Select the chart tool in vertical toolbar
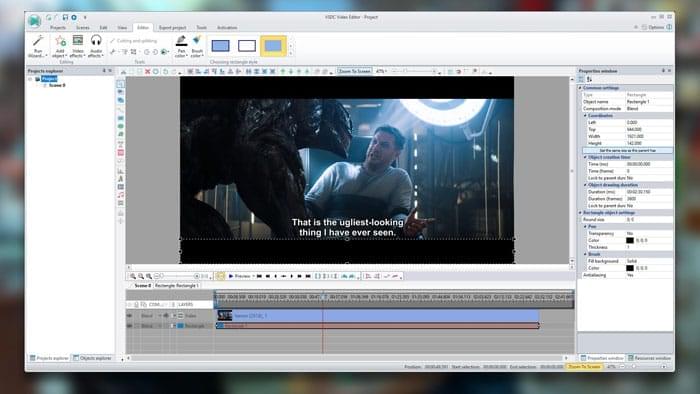This screenshot has height=394, width=700. pyautogui.click(x=121, y=171)
